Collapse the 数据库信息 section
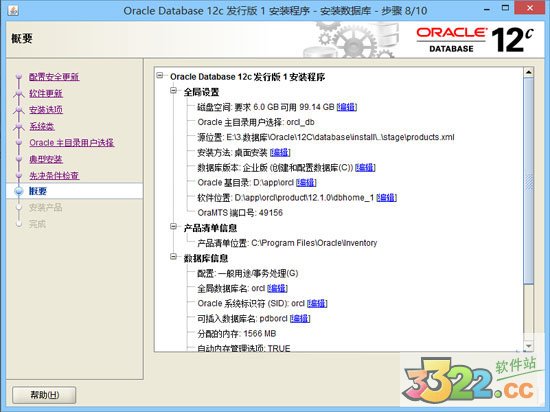Viewport: 550px width, 412px height. (x=174, y=257)
